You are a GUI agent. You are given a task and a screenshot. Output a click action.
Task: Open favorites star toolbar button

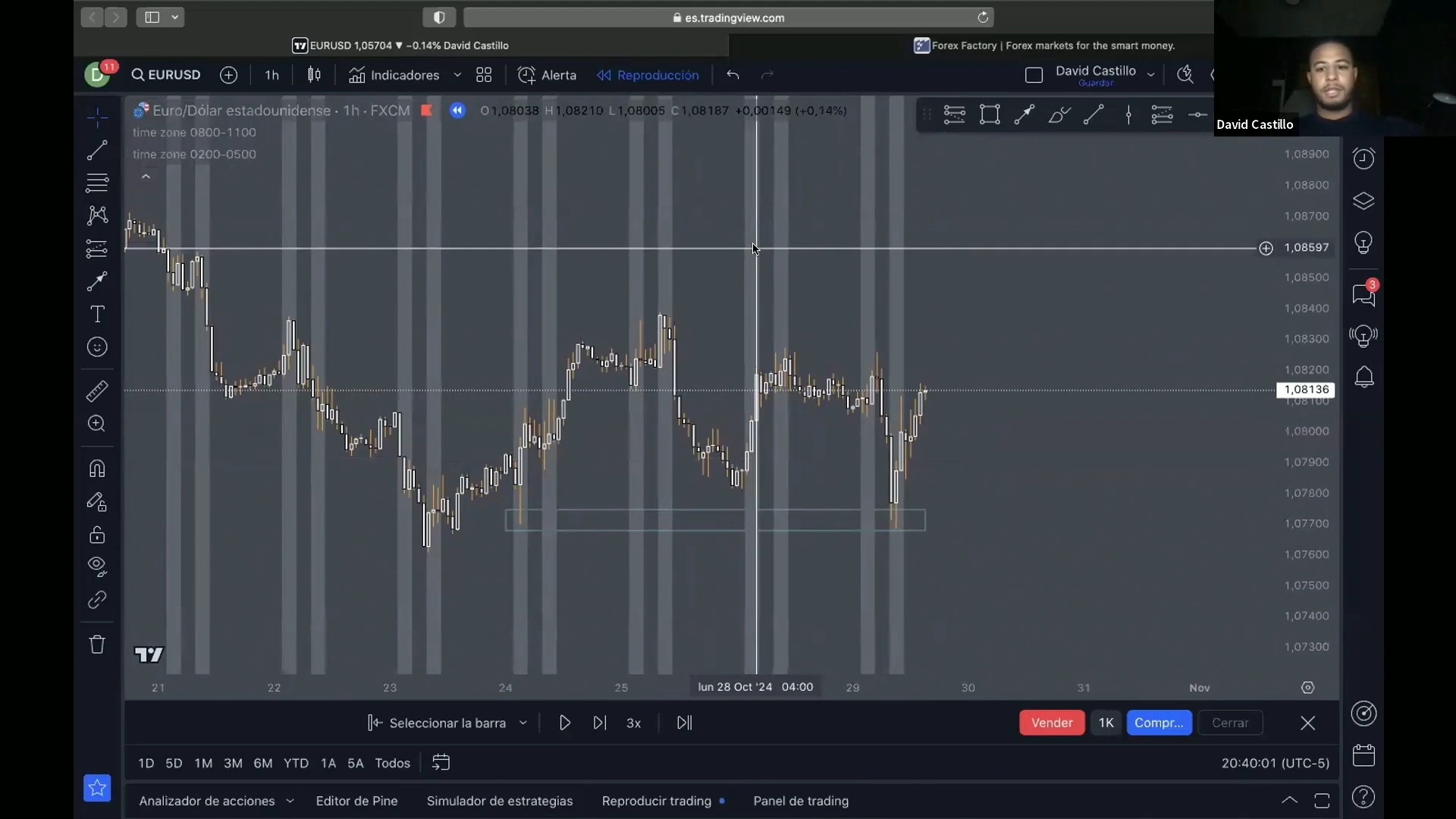97,788
